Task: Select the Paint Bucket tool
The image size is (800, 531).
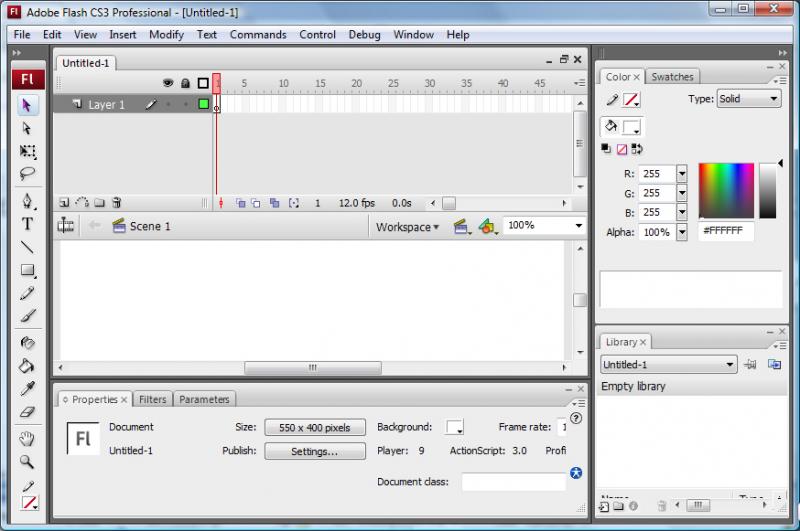Action: tap(27, 366)
